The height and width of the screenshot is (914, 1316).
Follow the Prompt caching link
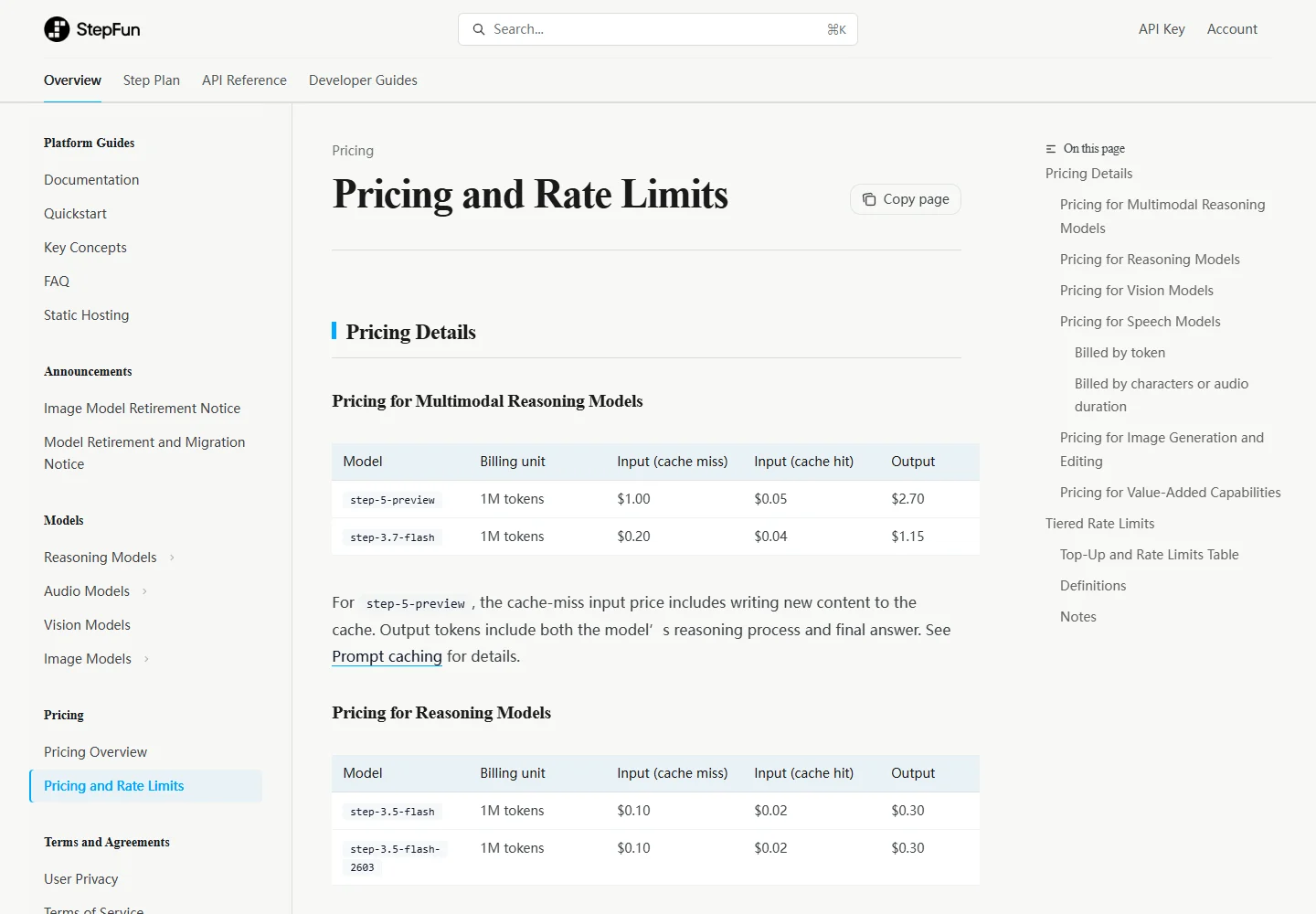point(387,656)
